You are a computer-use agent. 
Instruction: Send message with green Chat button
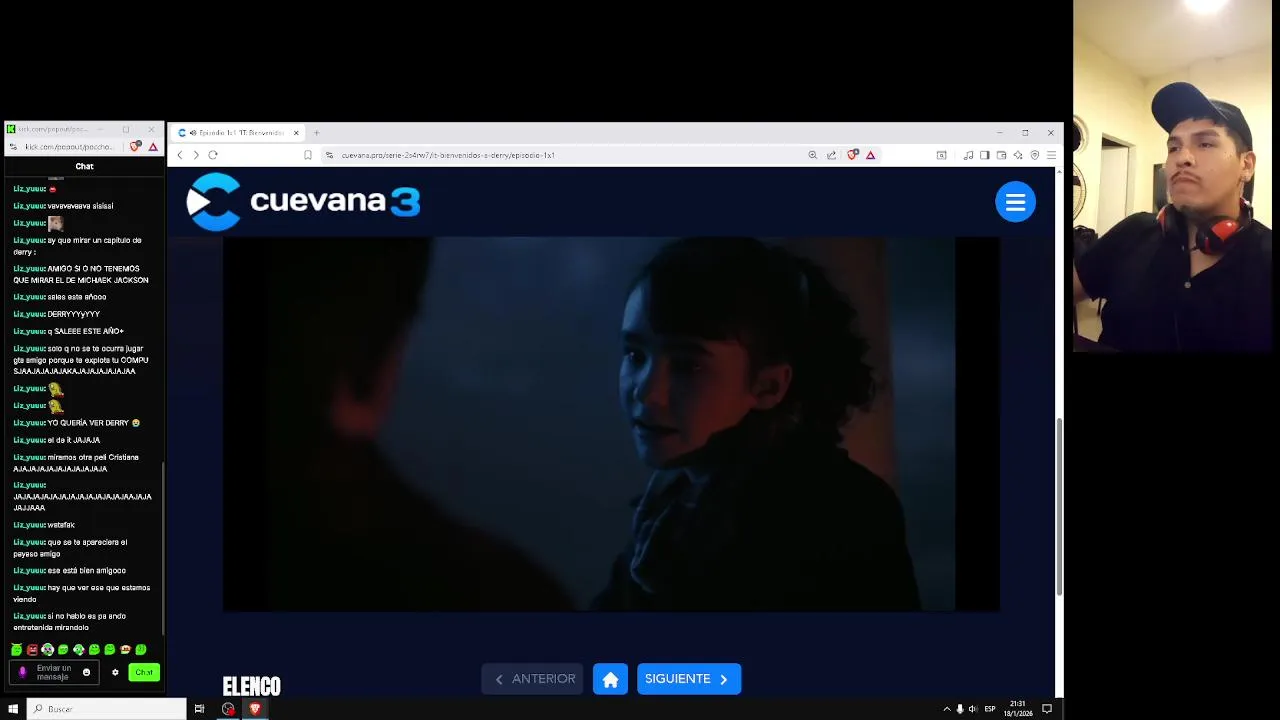coord(144,673)
